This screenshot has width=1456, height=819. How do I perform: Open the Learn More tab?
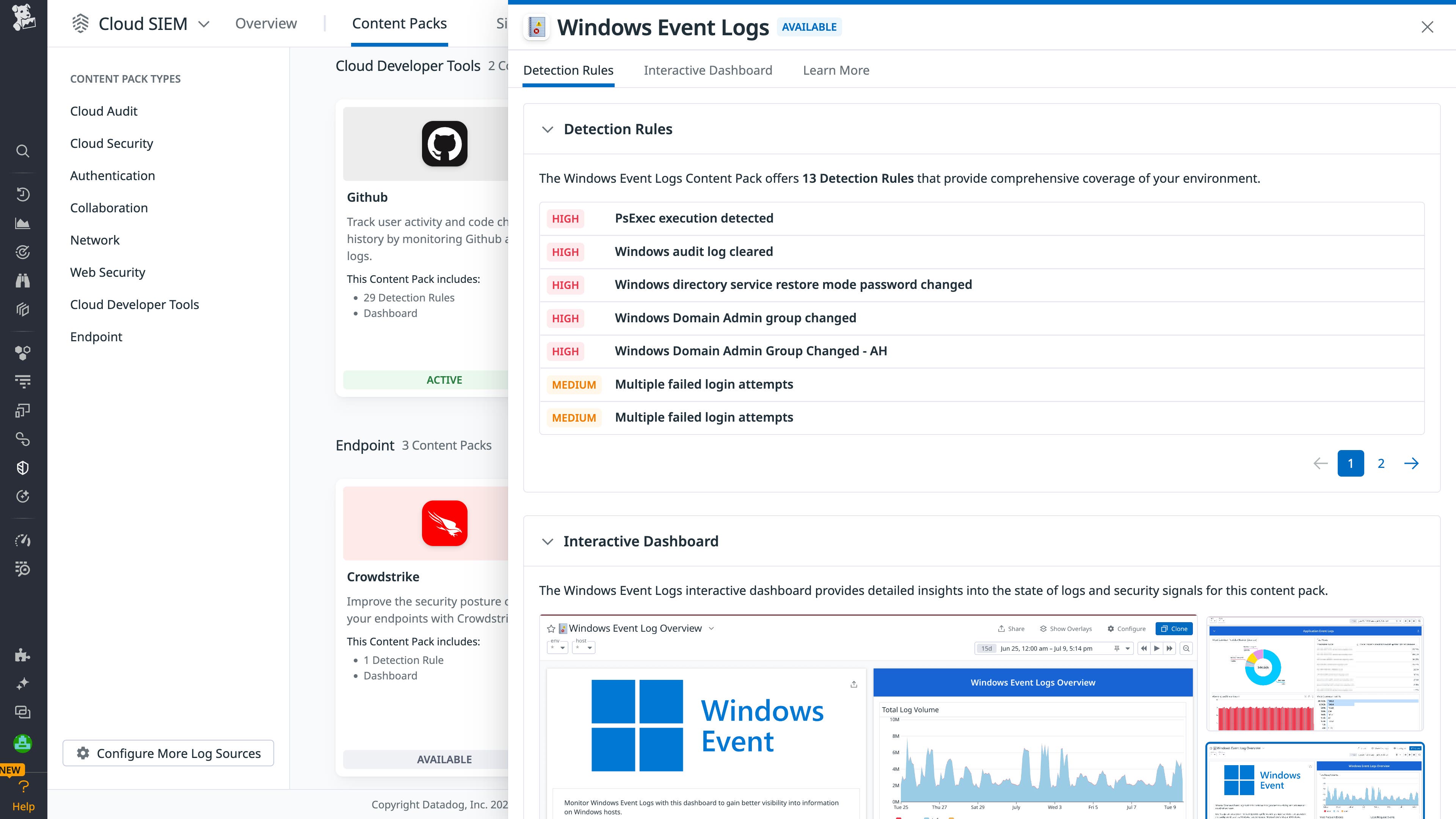tap(836, 70)
